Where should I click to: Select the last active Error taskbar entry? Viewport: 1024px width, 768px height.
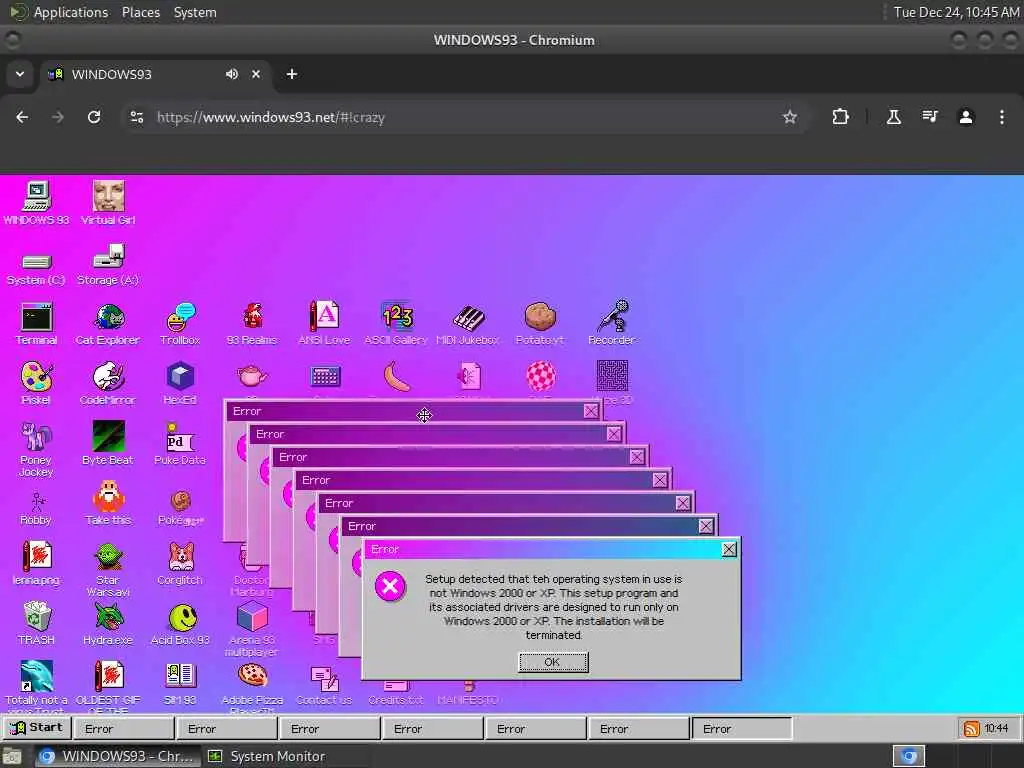pos(741,729)
